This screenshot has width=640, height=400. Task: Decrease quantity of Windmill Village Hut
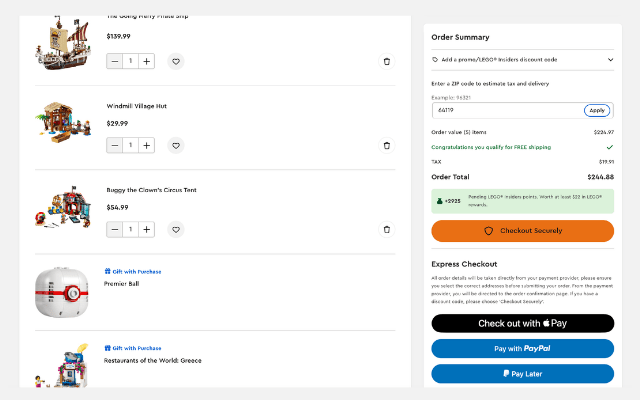pyautogui.click(x=115, y=145)
